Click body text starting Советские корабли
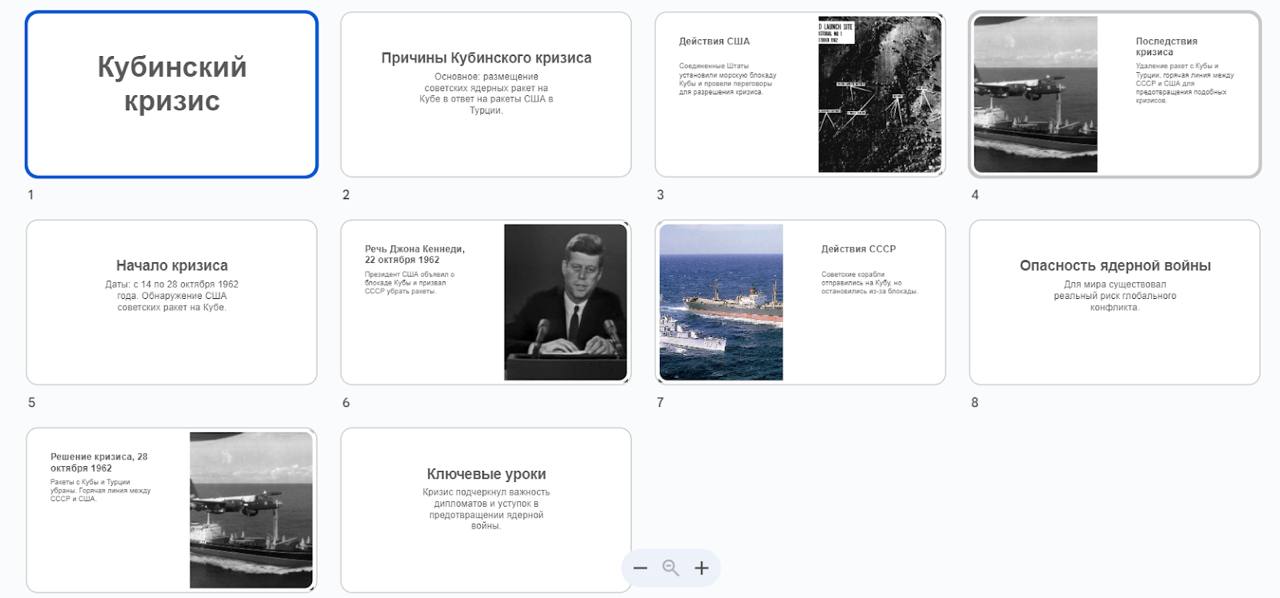 click(870, 283)
